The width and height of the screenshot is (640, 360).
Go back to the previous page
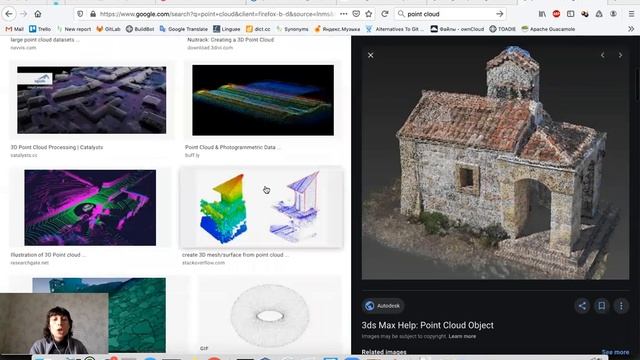pyautogui.click(x=9, y=14)
